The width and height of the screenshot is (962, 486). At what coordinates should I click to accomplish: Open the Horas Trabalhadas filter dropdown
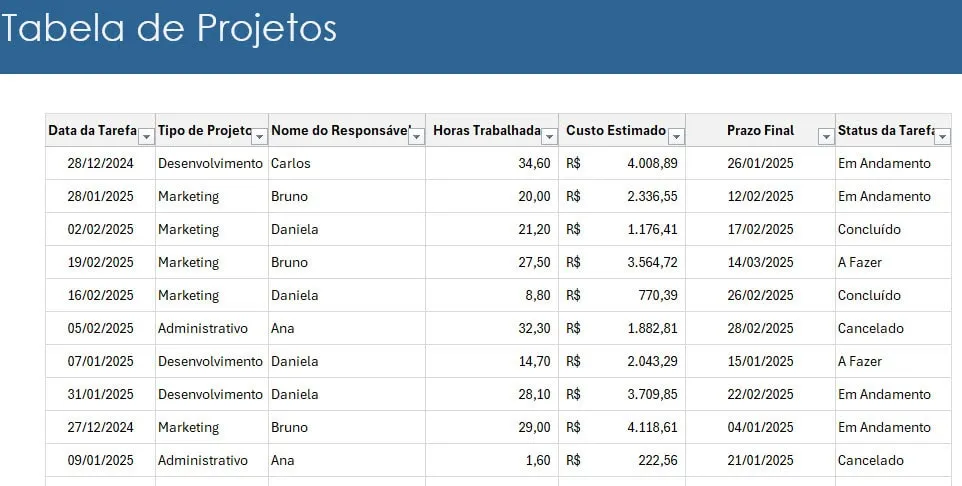[550, 137]
